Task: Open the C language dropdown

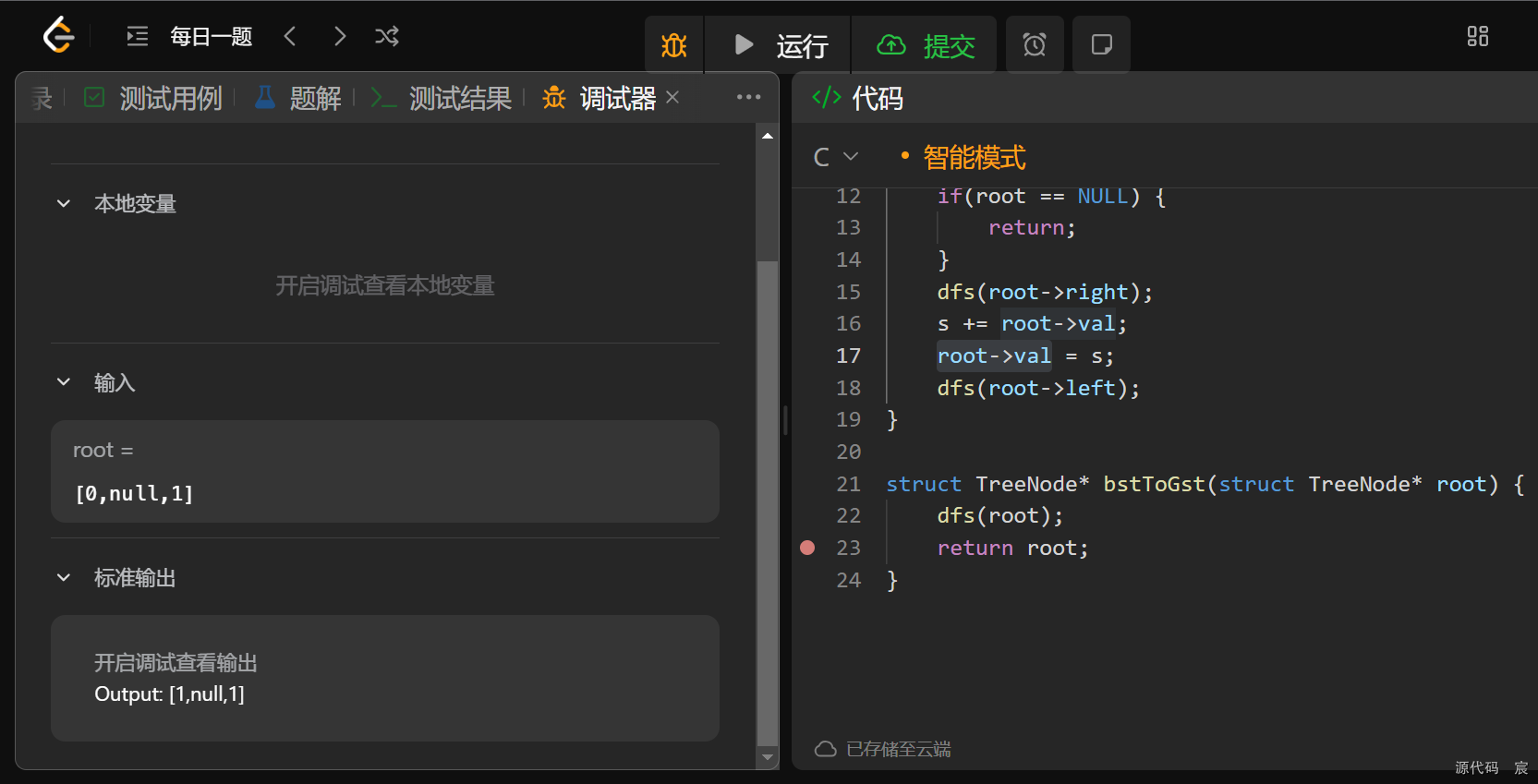Action: (836, 157)
